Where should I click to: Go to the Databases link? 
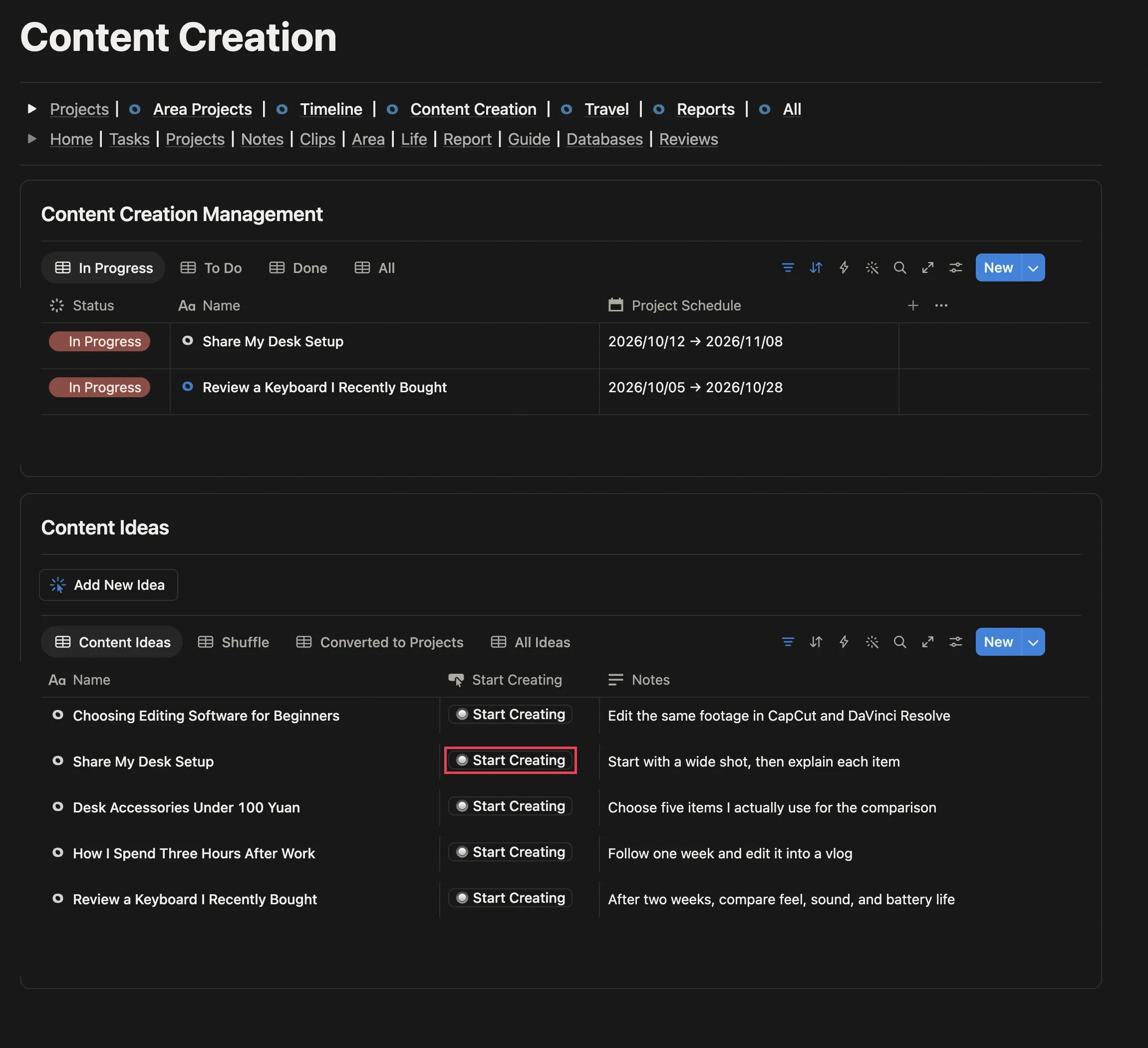(x=604, y=139)
